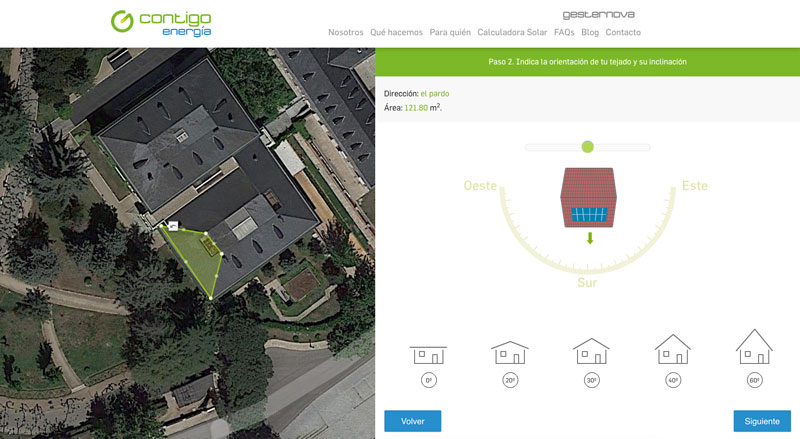This screenshot has height=439, width=800.
Task: Go to Qué hacemos page
Action: 396,32
